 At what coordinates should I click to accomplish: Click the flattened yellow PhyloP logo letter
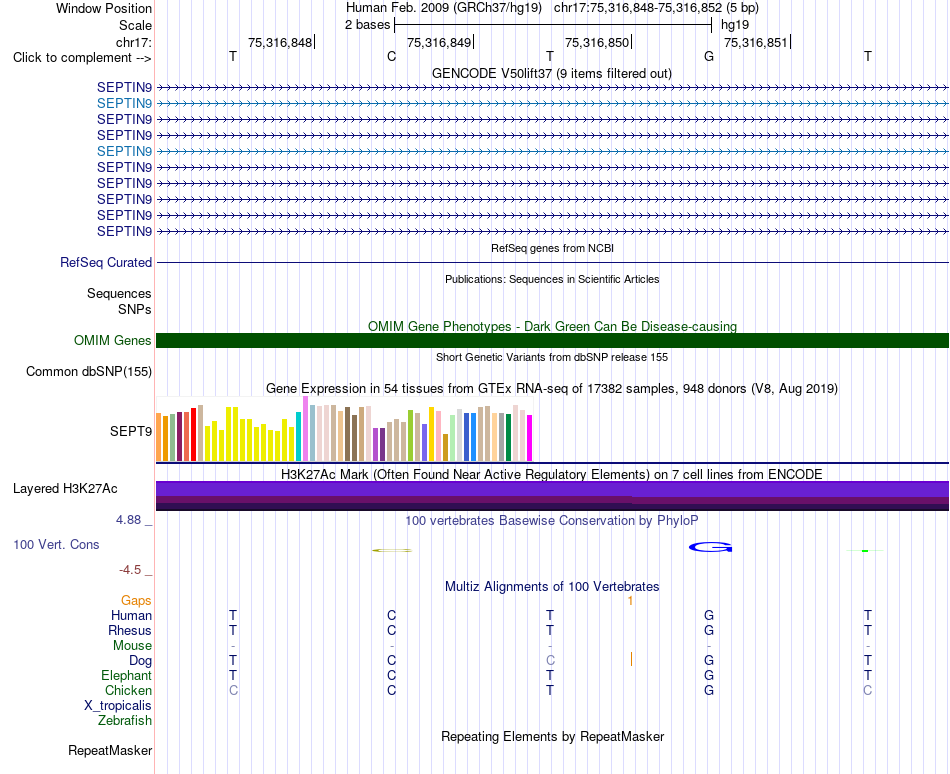(392, 550)
